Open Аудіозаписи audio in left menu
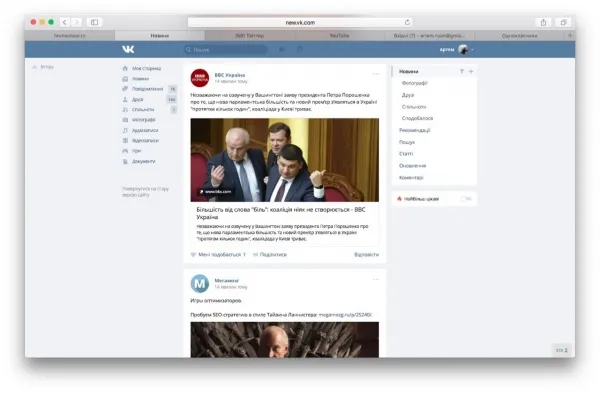600x393 pixels. click(140, 130)
